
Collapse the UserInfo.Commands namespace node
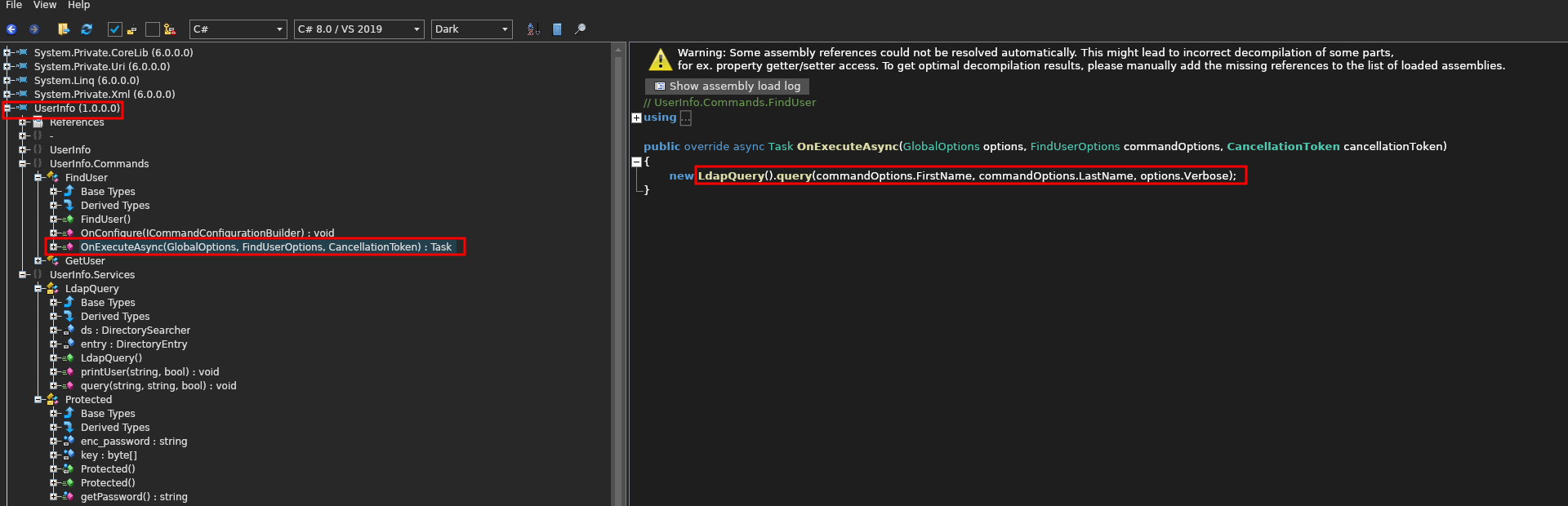pyautogui.click(x=23, y=164)
